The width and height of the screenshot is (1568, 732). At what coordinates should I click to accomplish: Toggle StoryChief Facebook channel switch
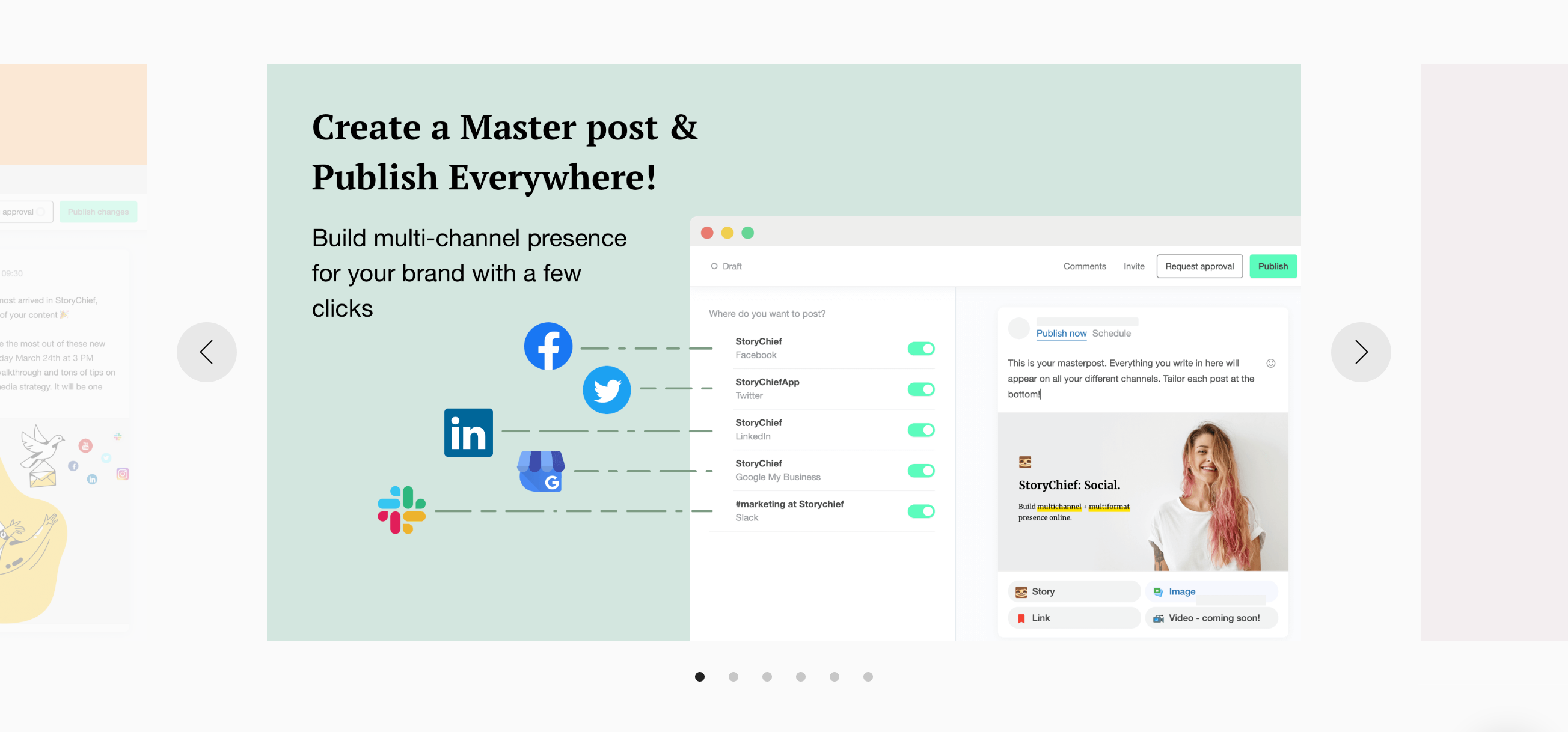(x=920, y=349)
